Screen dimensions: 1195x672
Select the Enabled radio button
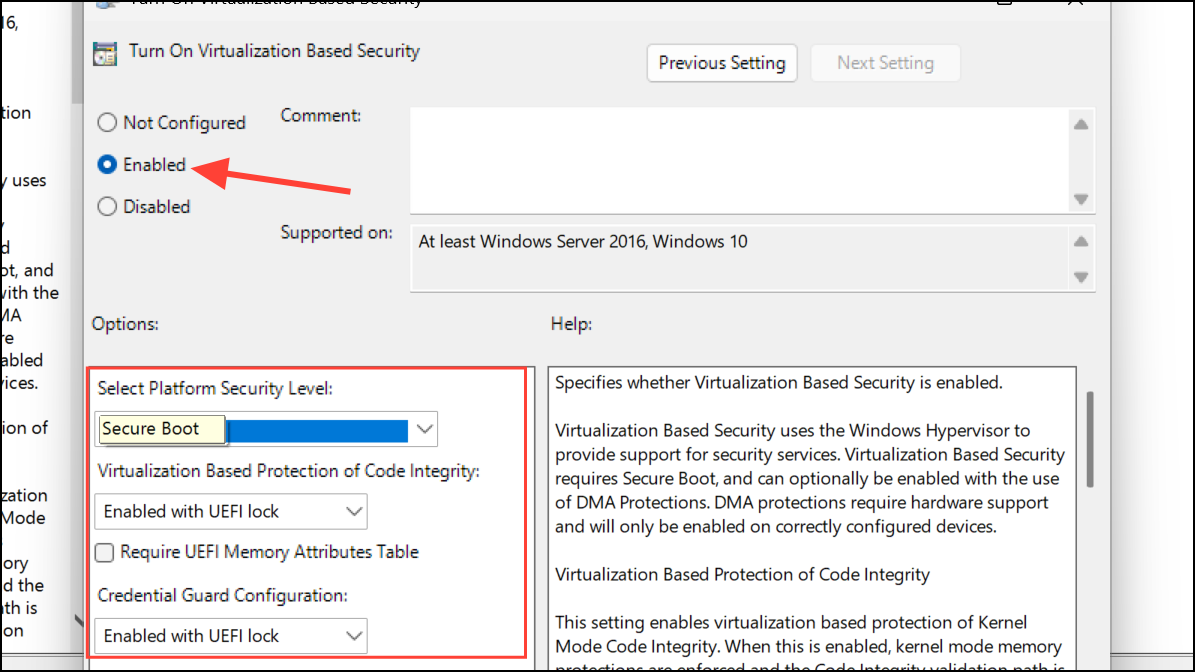107,165
